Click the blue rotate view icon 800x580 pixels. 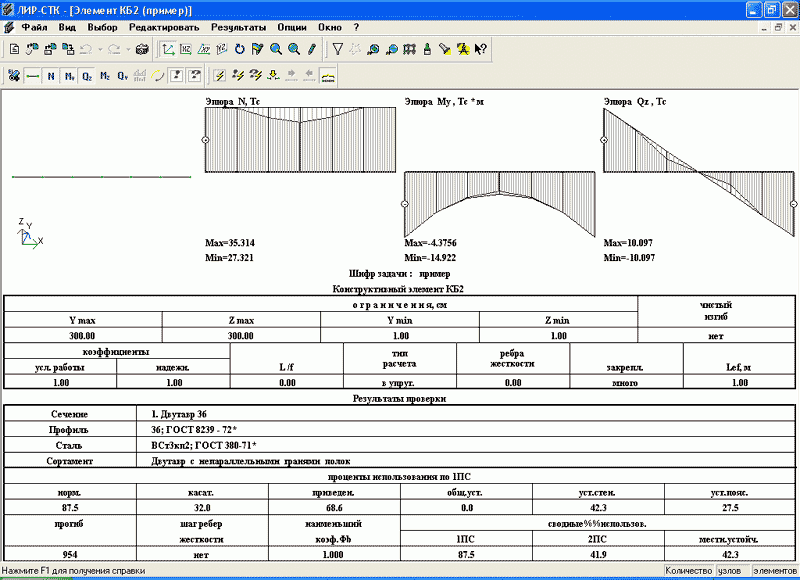tap(239, 48)
